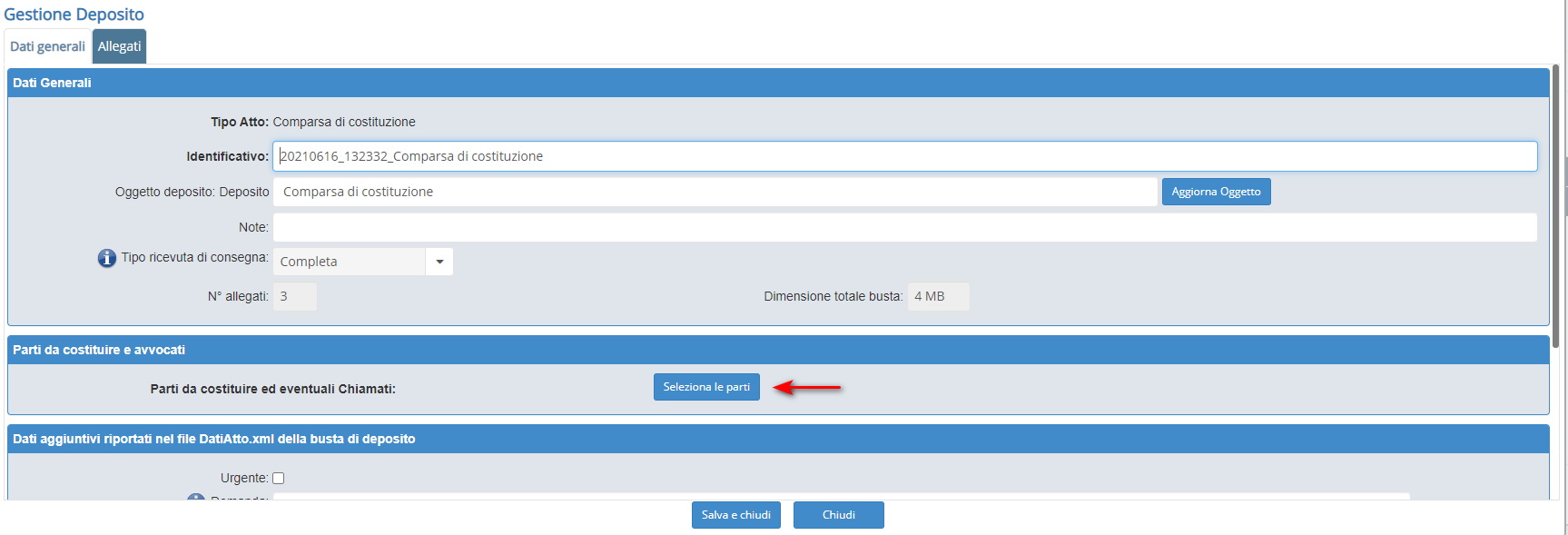Toggle the Urgente checkbox
This screenshot has height=535, width=1568.
click(279, 479)
